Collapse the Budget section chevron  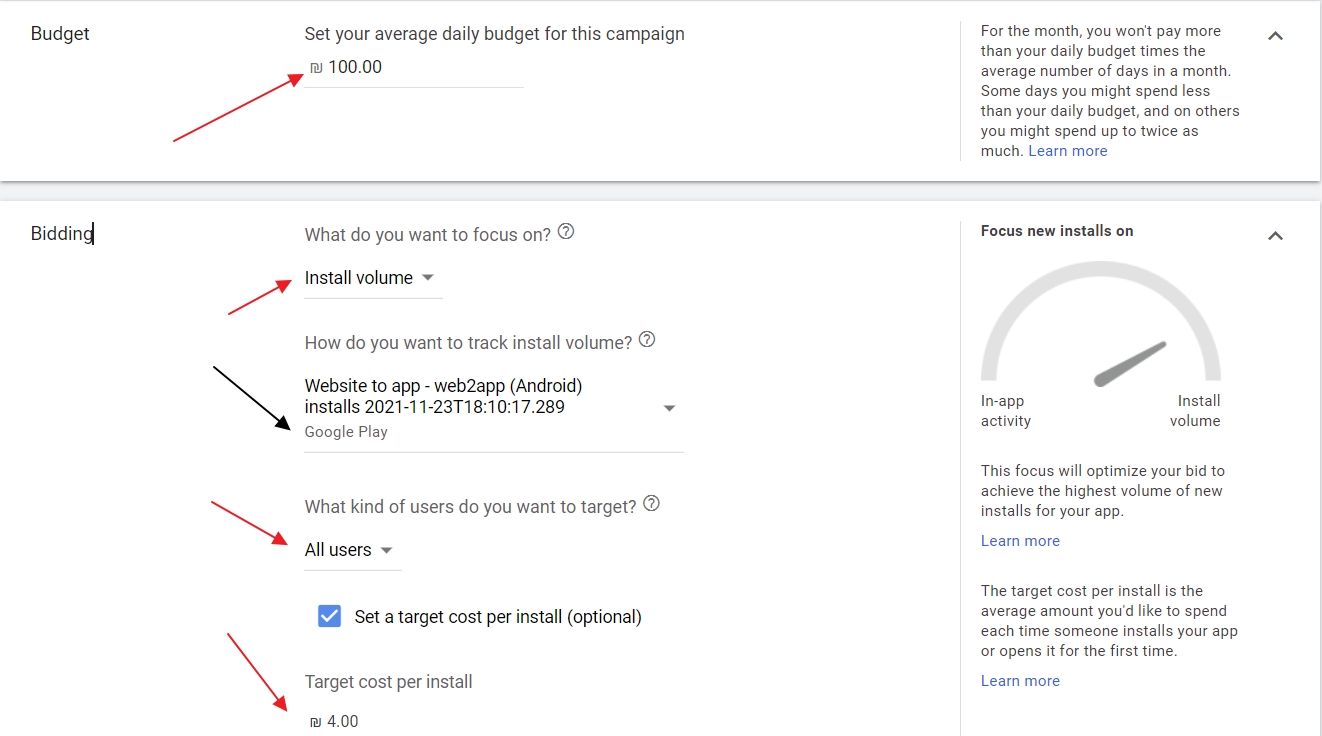(1275, 36)
